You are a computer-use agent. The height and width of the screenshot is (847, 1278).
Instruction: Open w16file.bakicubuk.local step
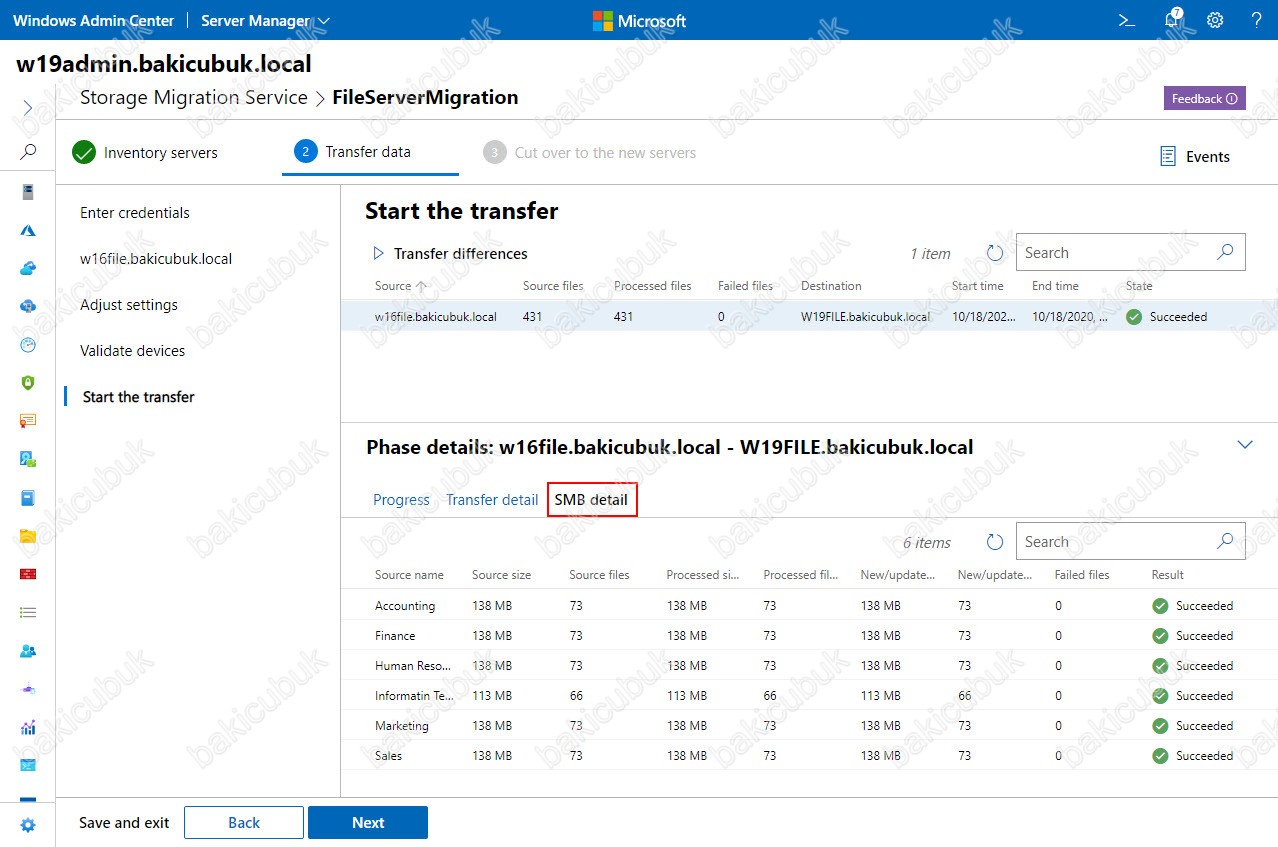tap(156, 258)
